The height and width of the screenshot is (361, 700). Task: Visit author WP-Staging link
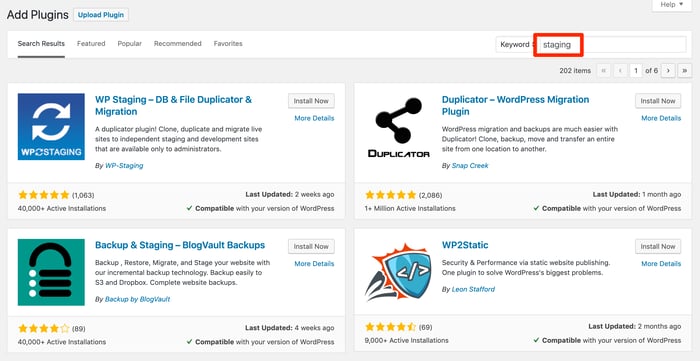[124, 166]
